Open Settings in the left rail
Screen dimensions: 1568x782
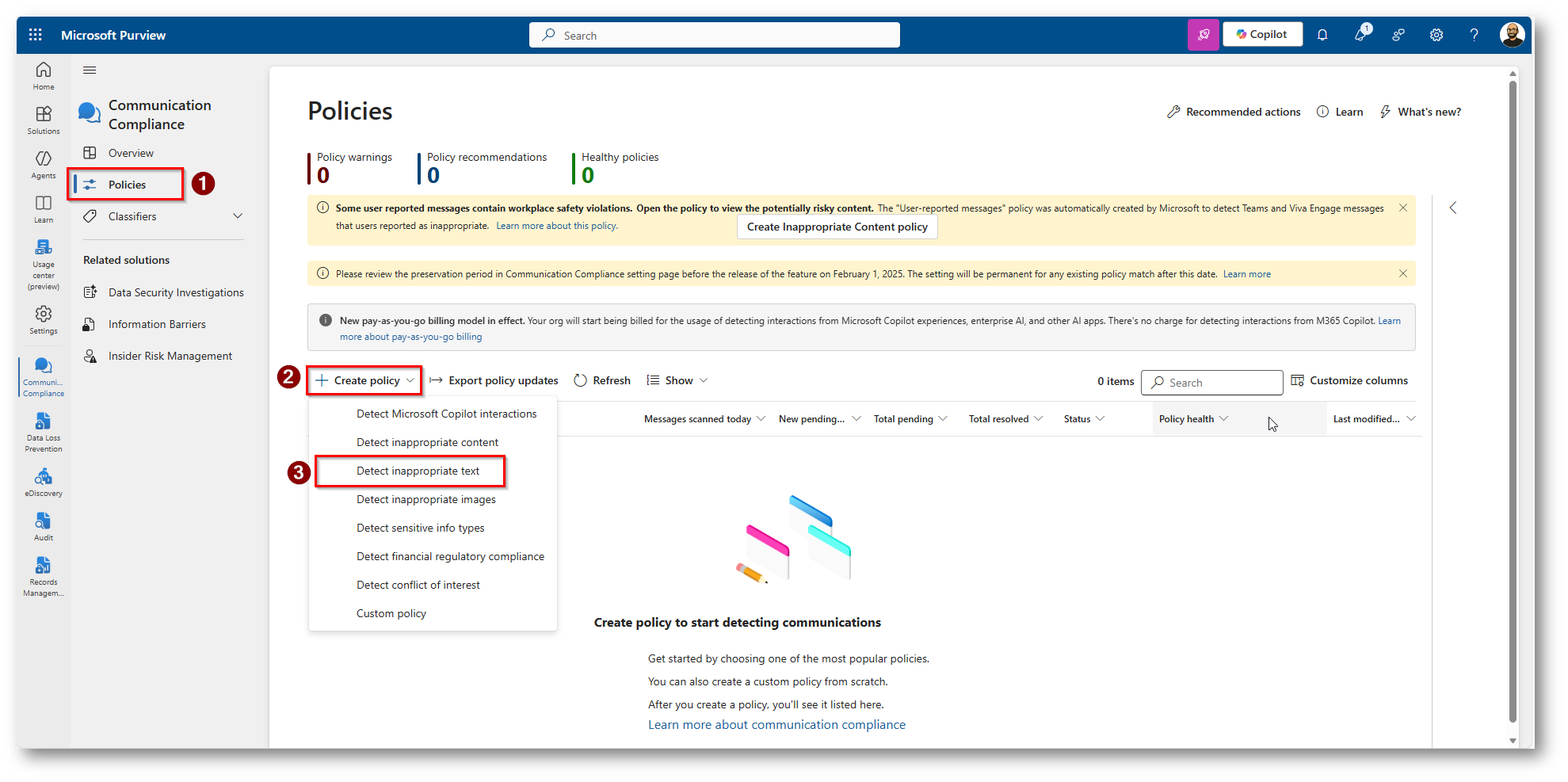[44, 320]
